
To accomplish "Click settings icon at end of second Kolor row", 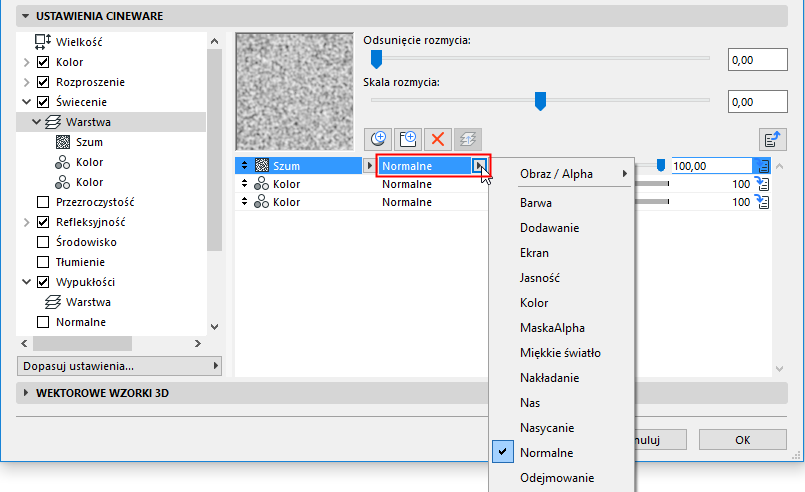I will coord(762,201).
